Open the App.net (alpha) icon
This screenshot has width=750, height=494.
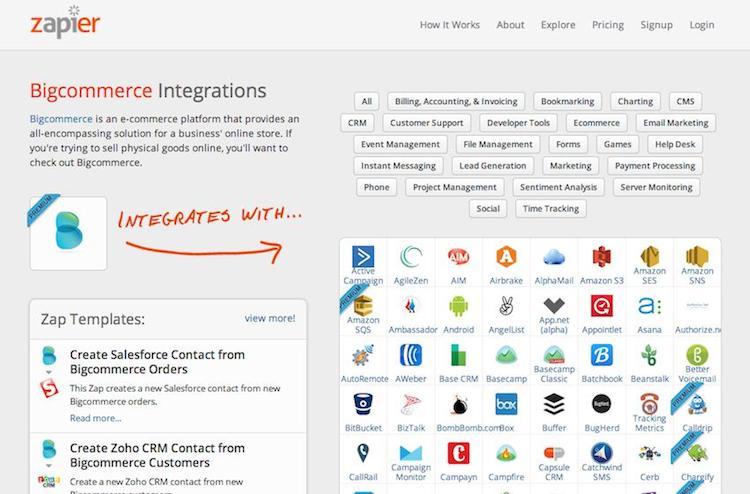pos(554,305)
